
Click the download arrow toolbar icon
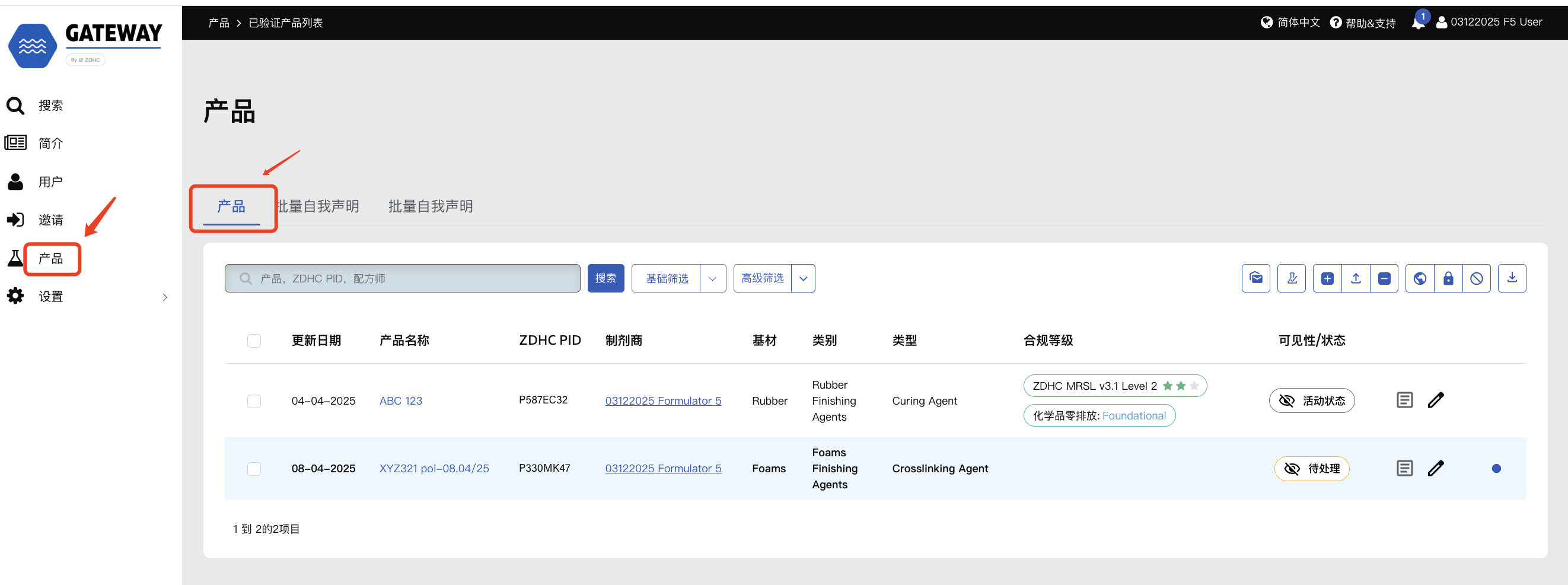tap(1512, 278)
